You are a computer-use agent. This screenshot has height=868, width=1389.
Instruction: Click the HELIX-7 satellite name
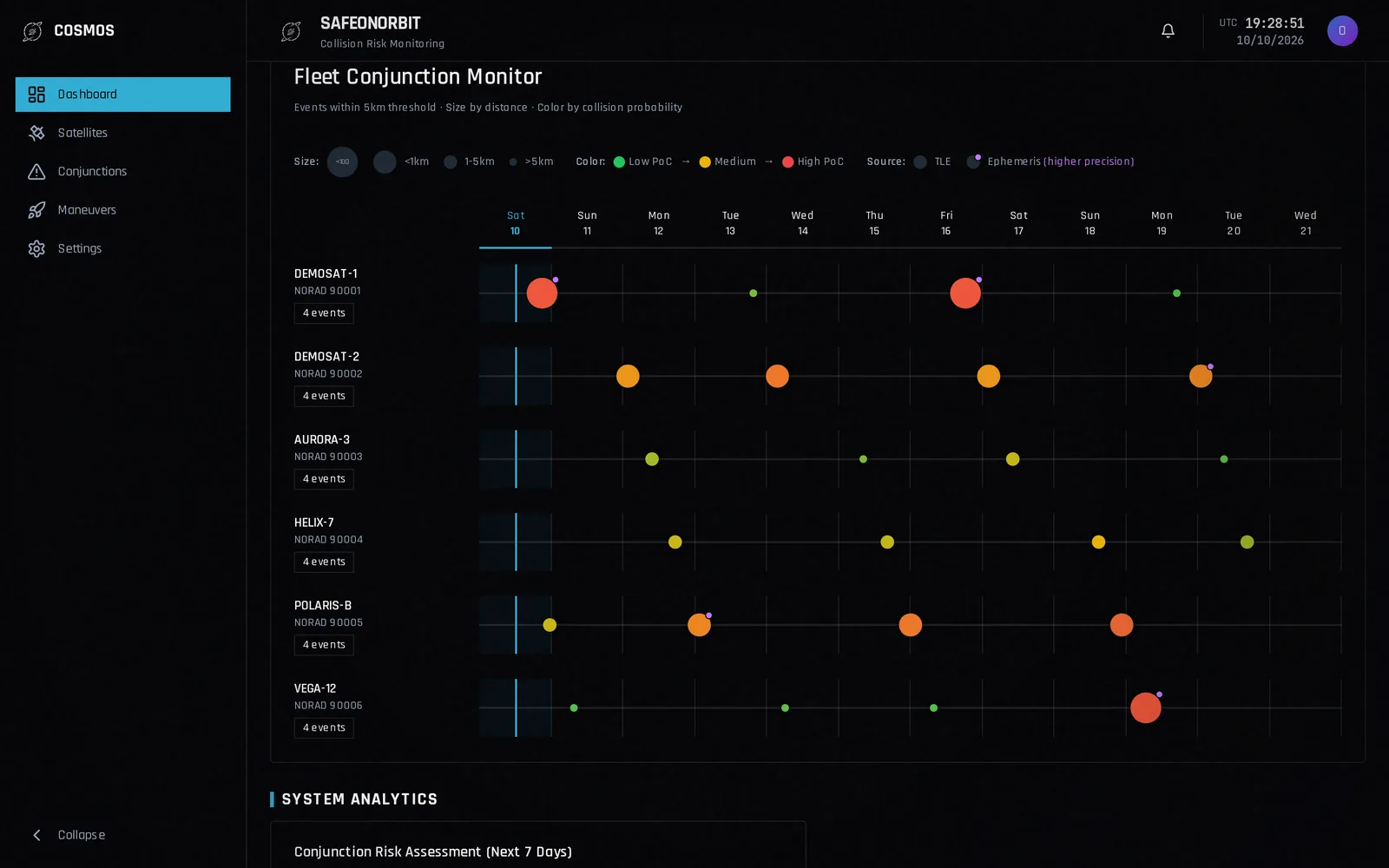click(x=314, y=523)
